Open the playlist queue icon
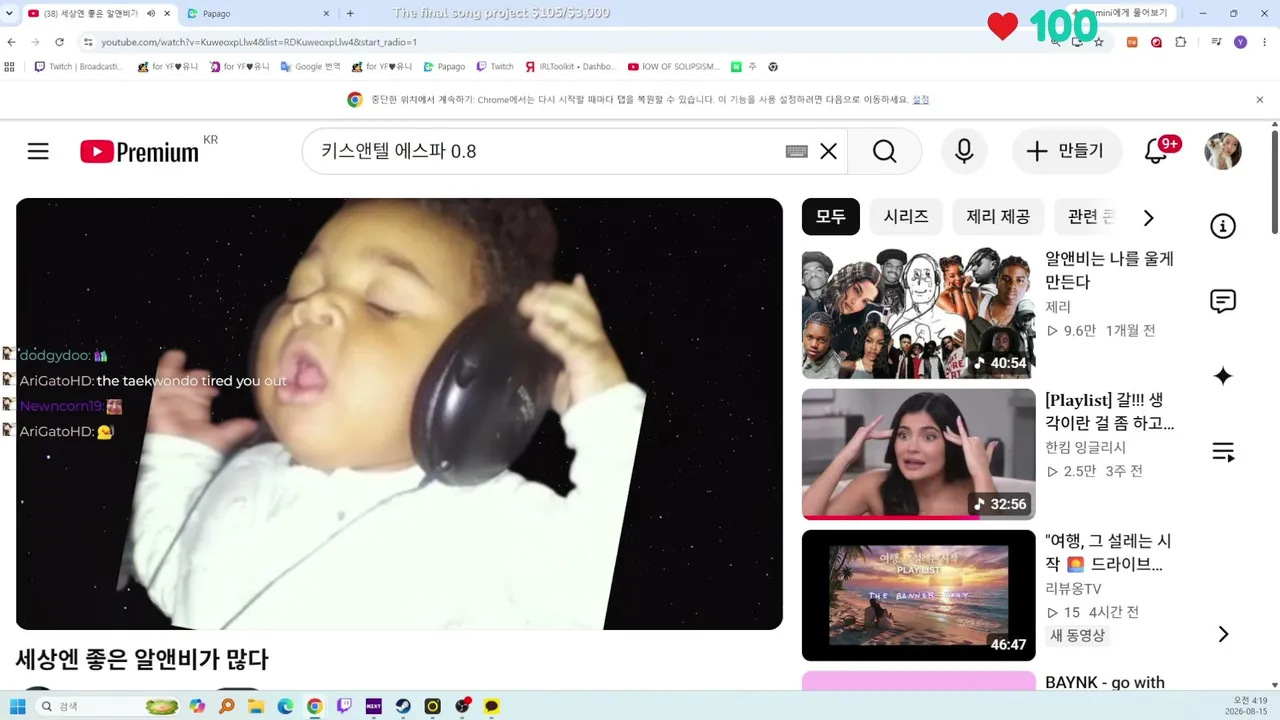The height and width of the screenshot is (720, 1280). (x=1223, y=452)
